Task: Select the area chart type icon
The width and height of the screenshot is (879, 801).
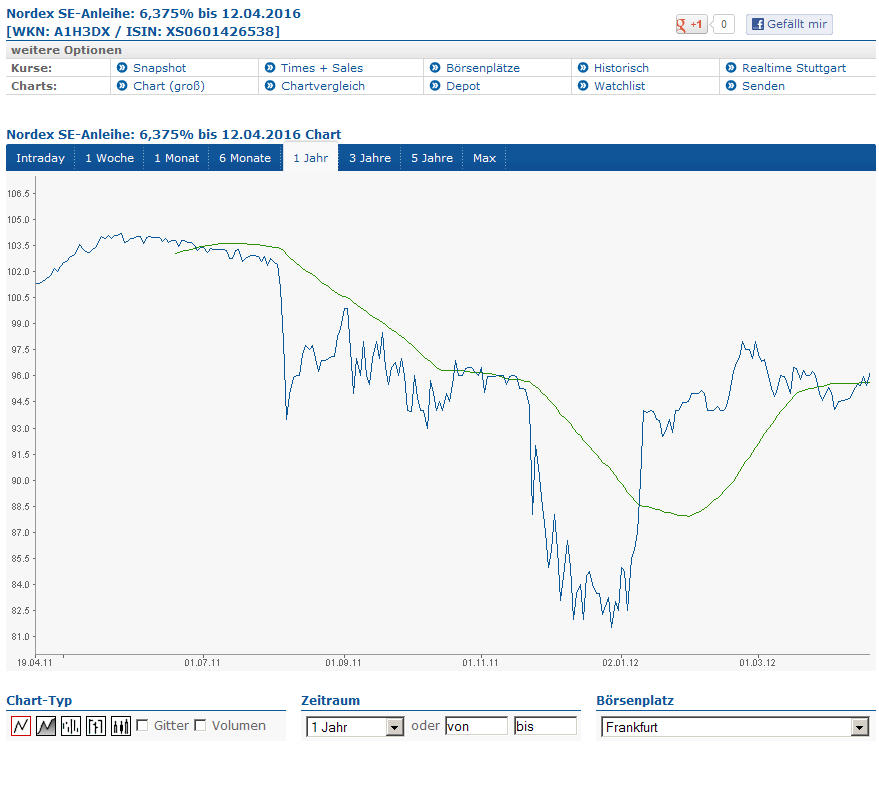Action: (46, 726)
